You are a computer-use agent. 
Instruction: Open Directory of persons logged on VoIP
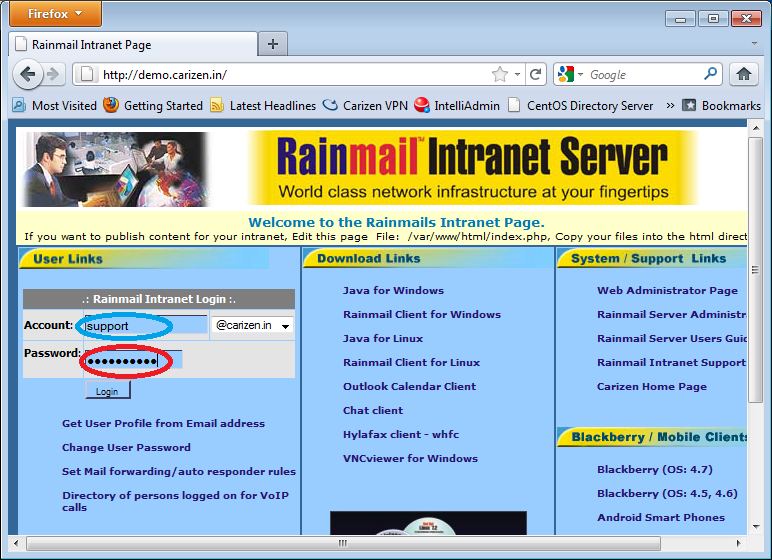pyautogui.click(x=175, y=501)
